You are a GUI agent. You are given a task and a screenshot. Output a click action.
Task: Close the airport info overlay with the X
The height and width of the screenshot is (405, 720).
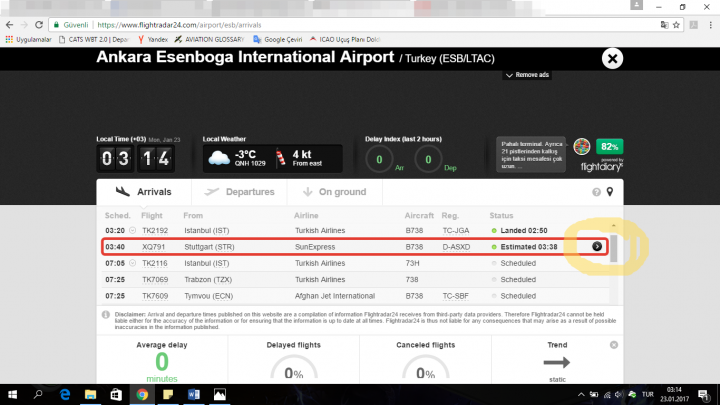pos(611,59)
